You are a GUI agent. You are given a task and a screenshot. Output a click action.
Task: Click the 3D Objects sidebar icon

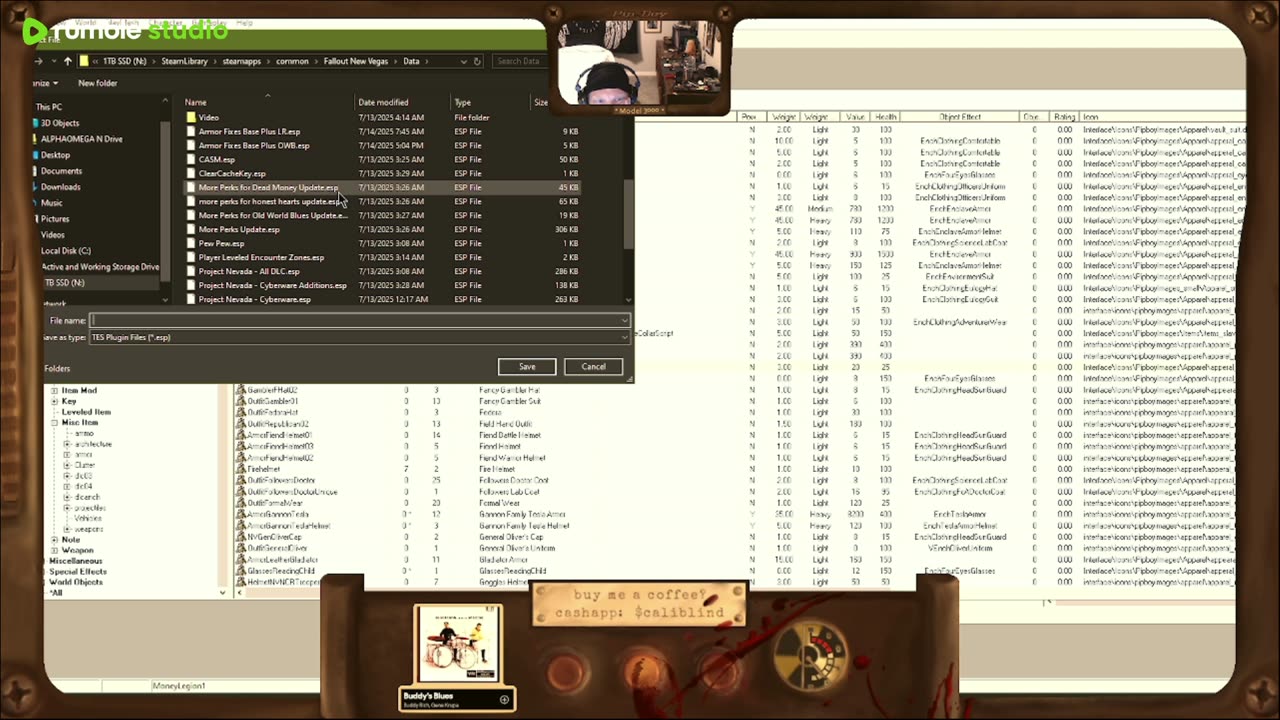click(x=33, y=123)
